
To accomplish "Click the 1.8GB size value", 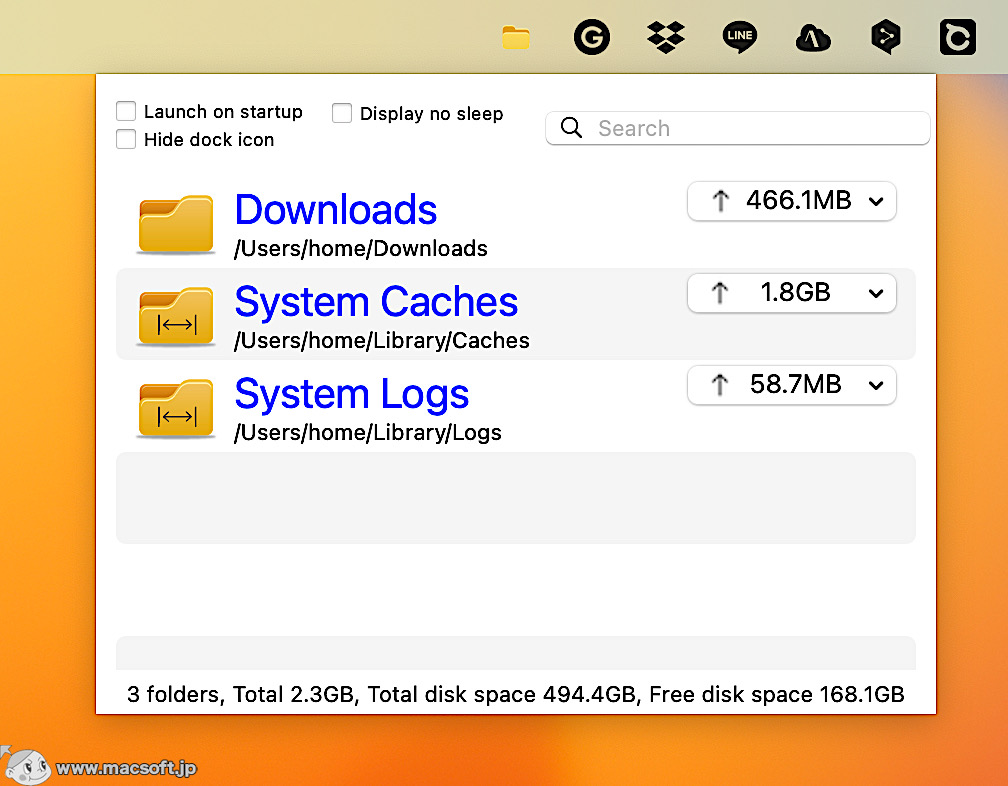I will tap(795, 292).
